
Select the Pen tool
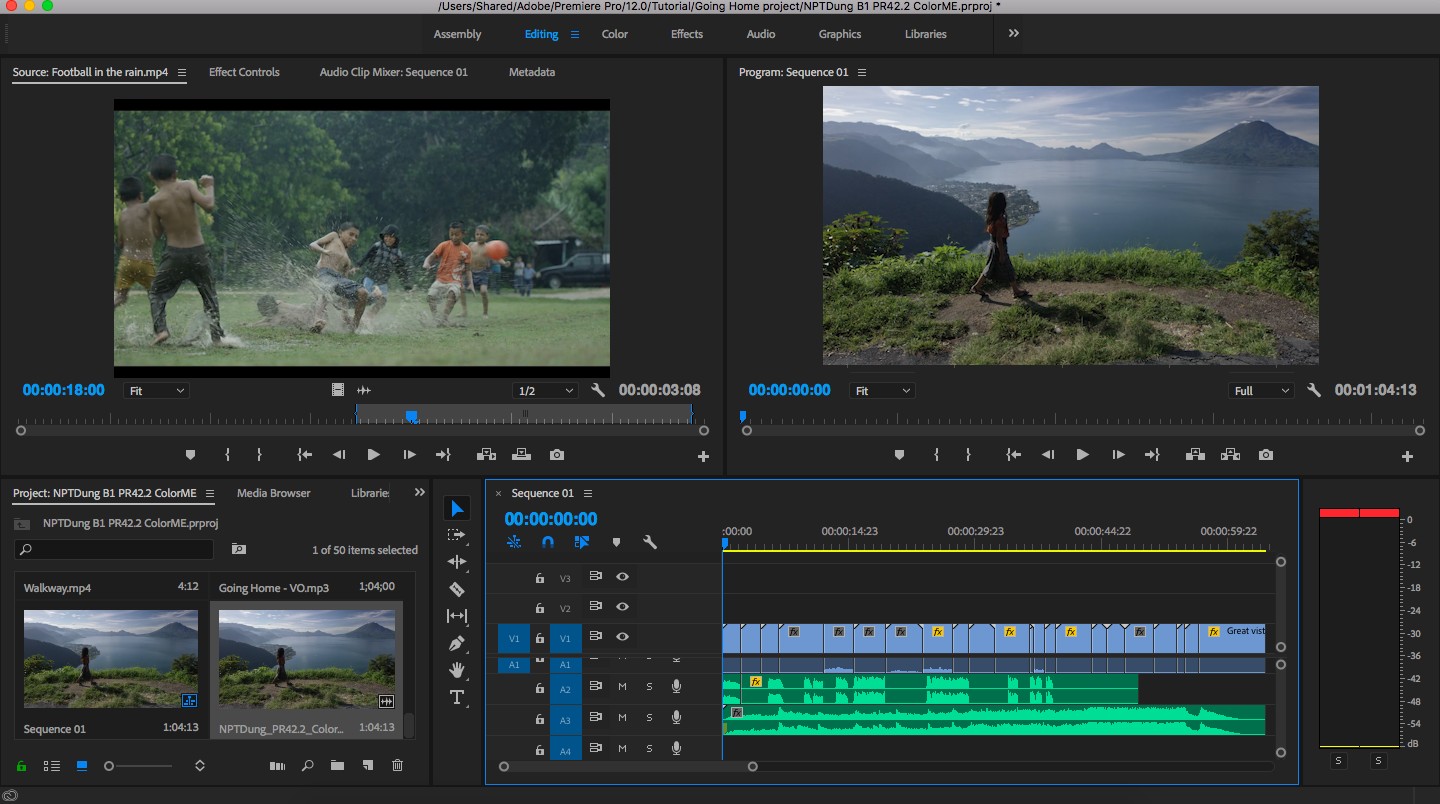click(x=457, y=643)
